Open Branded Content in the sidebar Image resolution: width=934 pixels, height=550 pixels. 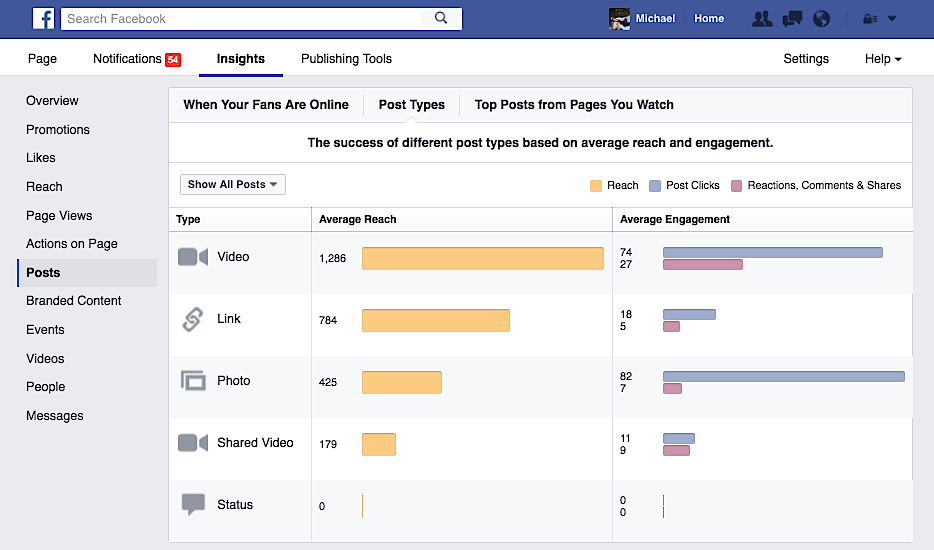[73, 301]
